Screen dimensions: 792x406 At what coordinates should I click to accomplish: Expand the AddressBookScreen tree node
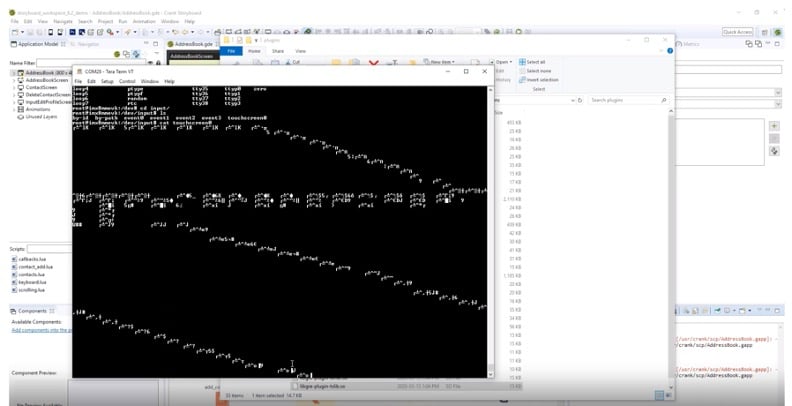pyautogui.click(x=14, y=80)
